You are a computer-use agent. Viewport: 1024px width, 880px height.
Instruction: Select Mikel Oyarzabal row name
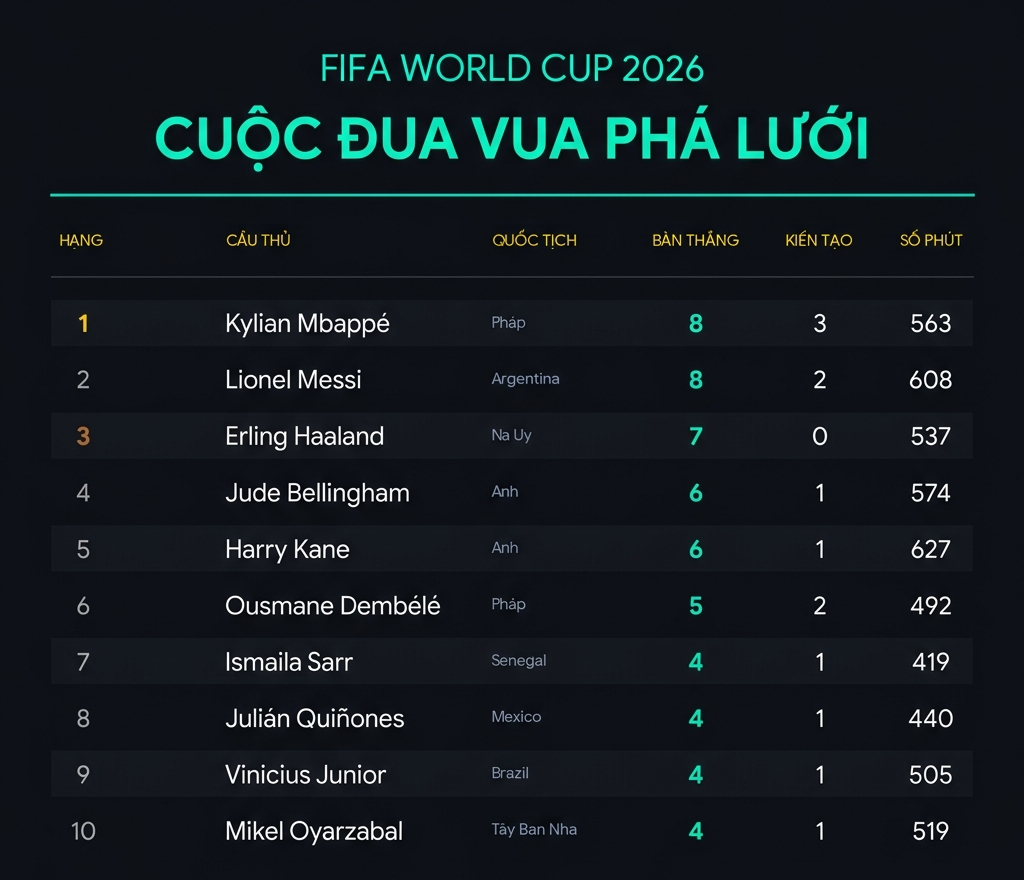(x=314, y=832)
